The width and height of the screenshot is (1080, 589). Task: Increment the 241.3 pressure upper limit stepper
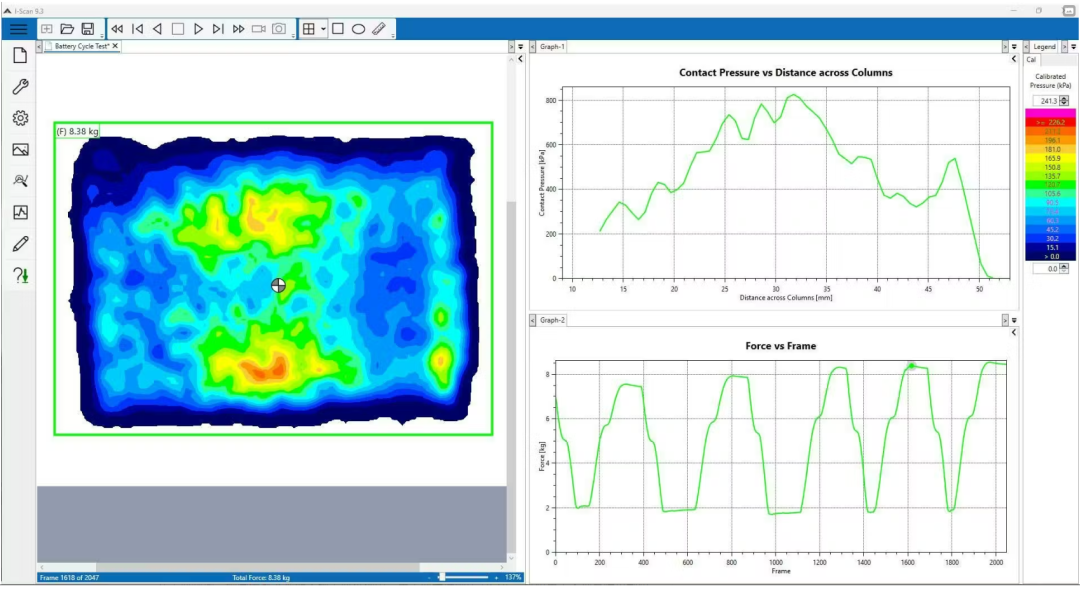click(1064, 99)
